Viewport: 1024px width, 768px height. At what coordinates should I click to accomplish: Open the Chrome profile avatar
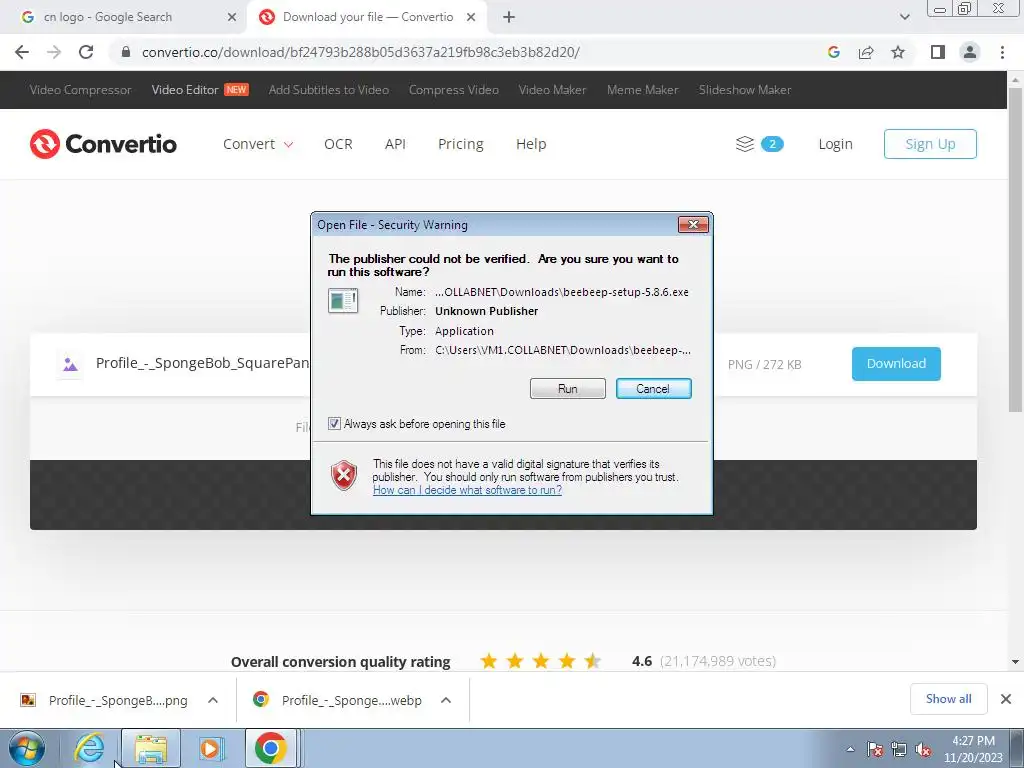tap(970, 52)
